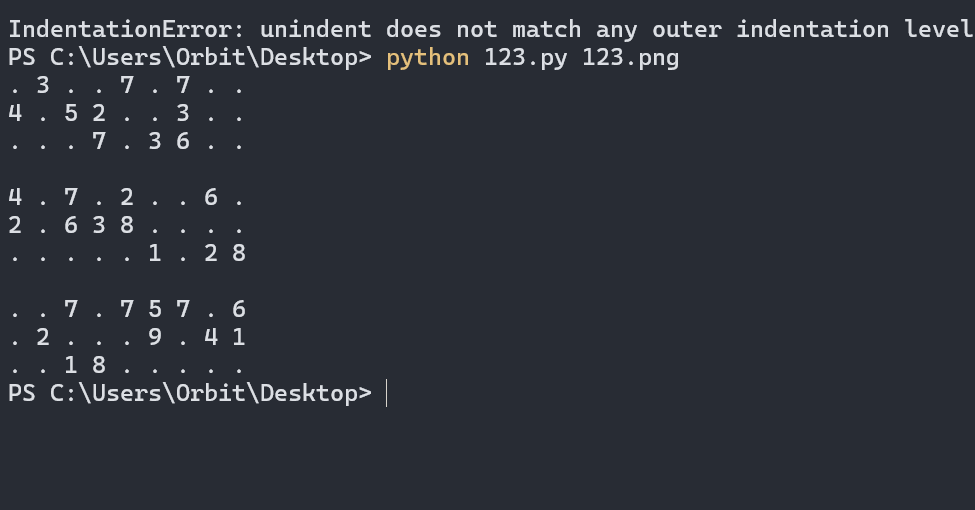Click the bottom PS Desktop prompt path text
This screenshot has height=510, width=975.
(190, 394)
